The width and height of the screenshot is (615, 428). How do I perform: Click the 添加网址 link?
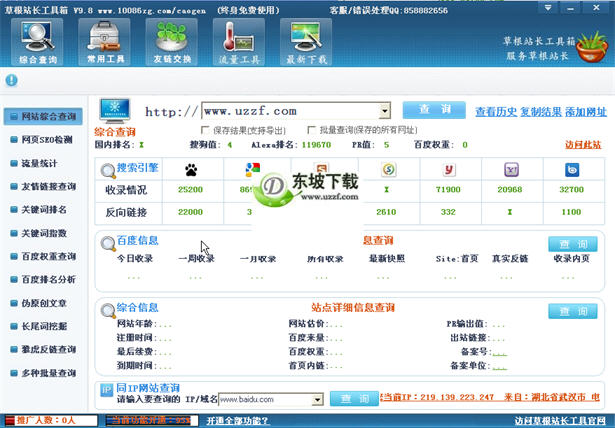(x=586, y=112)
